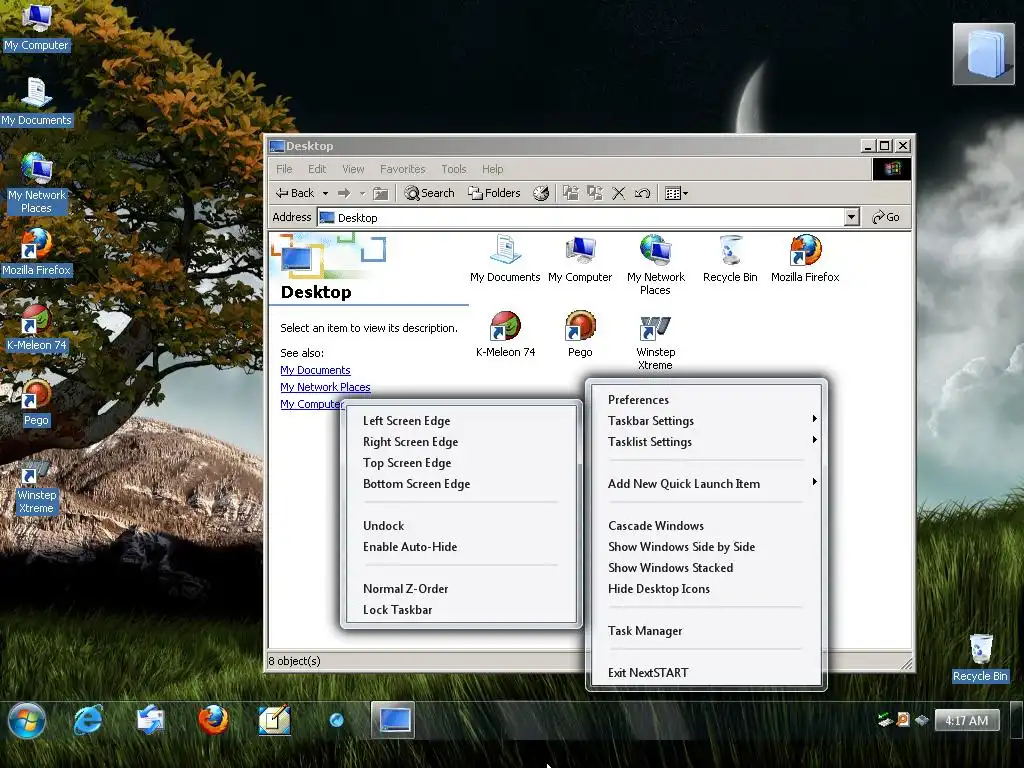Switch to Desktop window task on taskbar

pyautogui.click(x=393, y=720)
